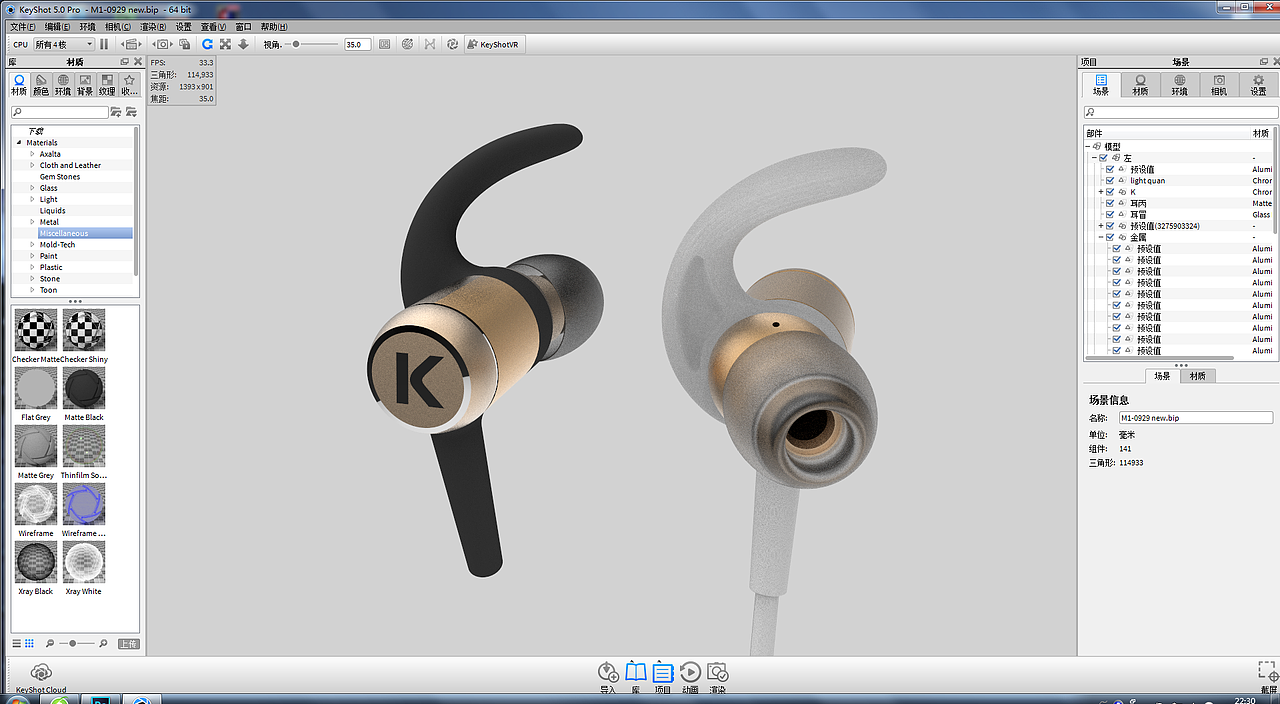The height and width of the screenshot is (704, 1280).
Task: Open the 帮助(H) menu
Action: coord(274,27)
